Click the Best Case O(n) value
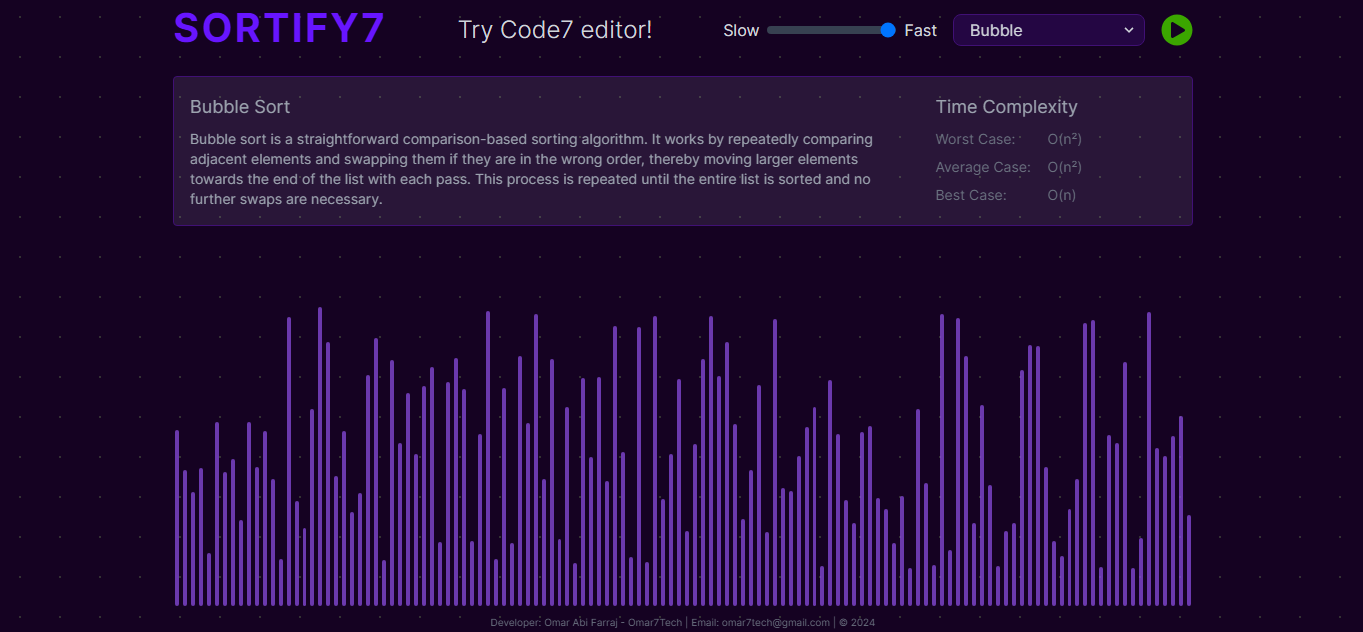The height and width of the screenshot is (632, 1363). tap(1061, 195)
